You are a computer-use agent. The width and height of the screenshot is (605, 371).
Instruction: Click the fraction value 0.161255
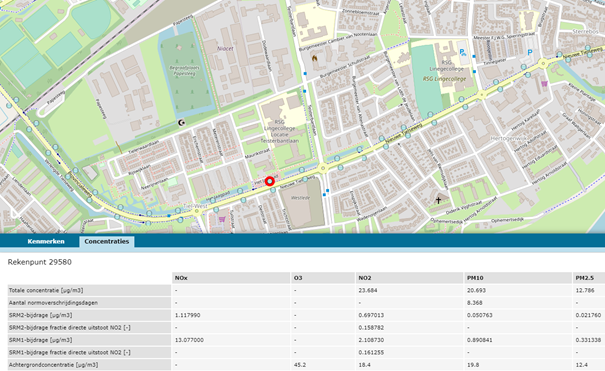click(371, 352)
